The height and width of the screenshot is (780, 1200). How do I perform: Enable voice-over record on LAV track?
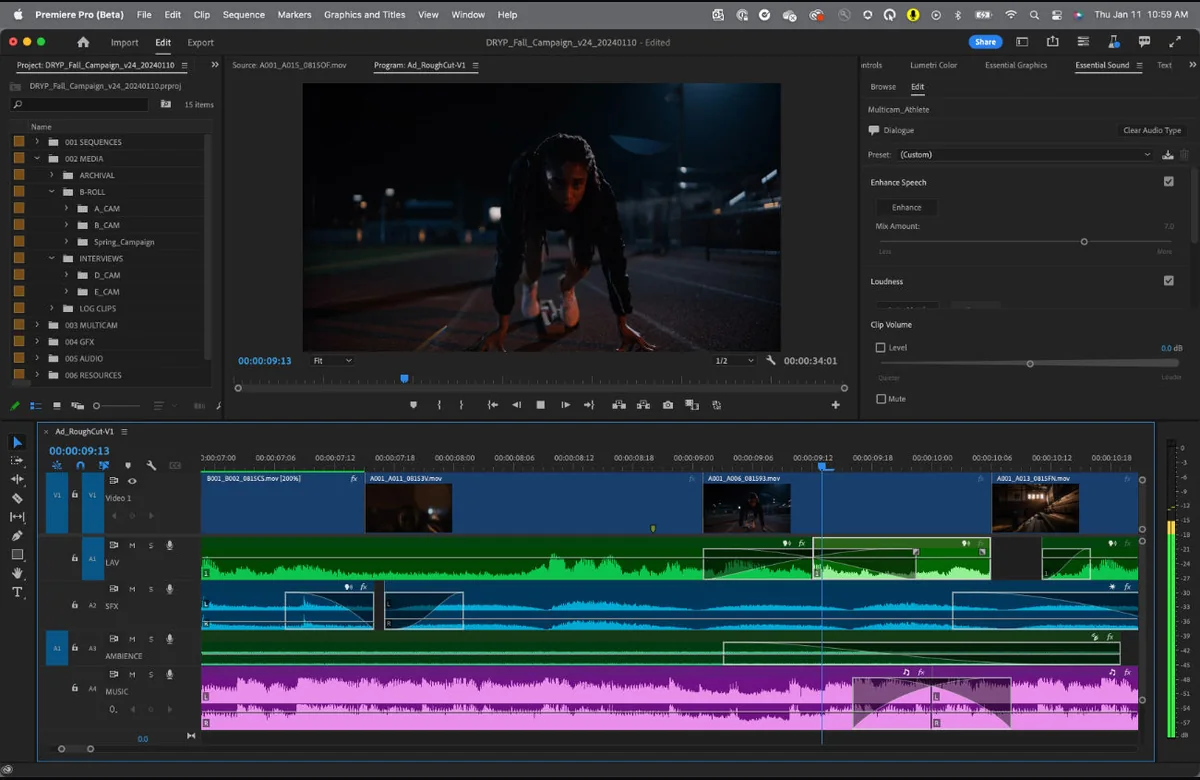(170, 545)
